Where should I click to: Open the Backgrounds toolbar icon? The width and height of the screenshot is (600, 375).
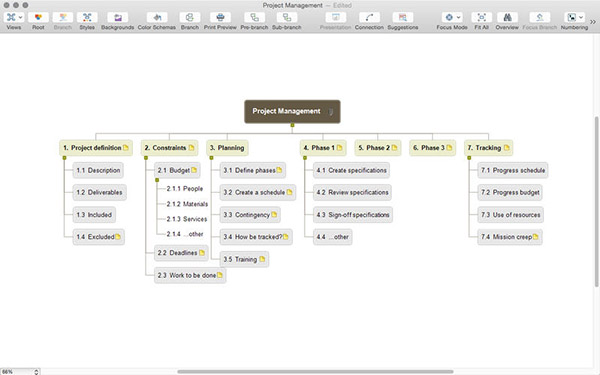117,18
